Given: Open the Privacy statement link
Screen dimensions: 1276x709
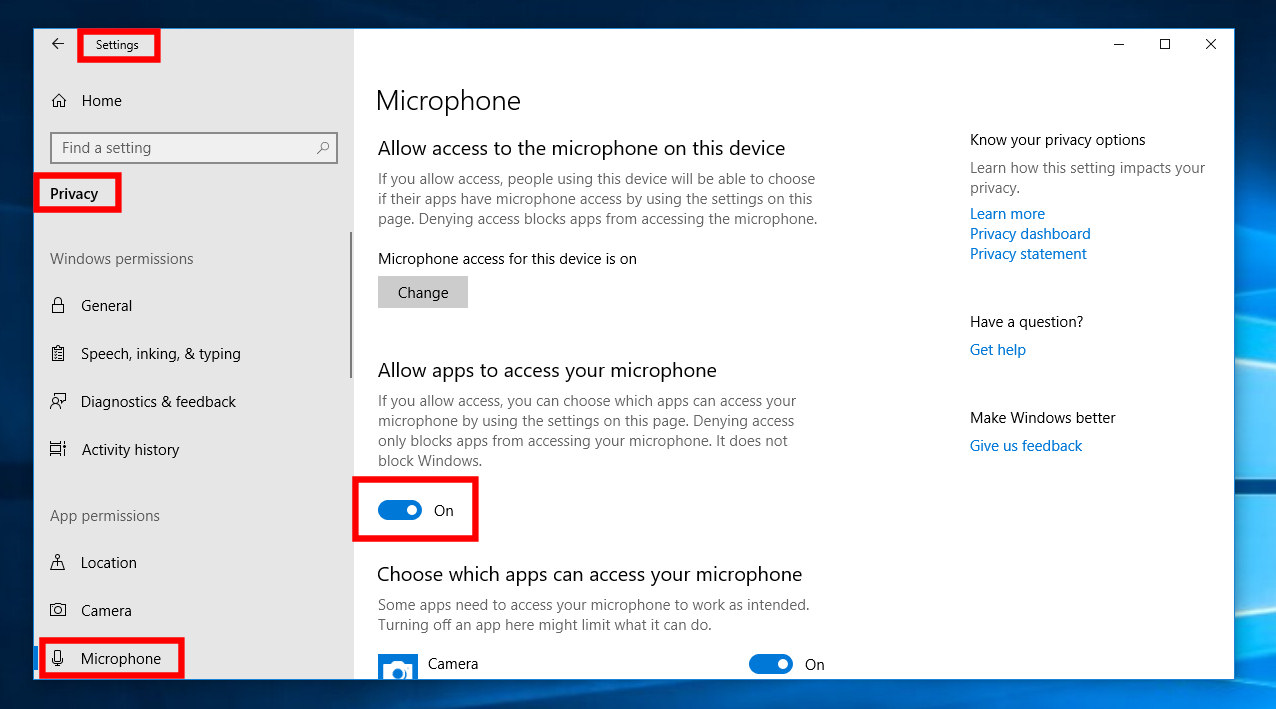Looking at the screenshot, I should (x=1028, y=254).
